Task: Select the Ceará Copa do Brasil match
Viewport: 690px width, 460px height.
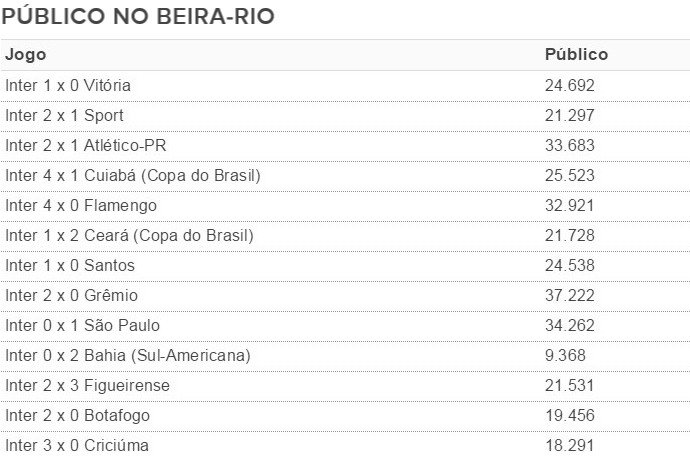Action: (x=345, y=236)
